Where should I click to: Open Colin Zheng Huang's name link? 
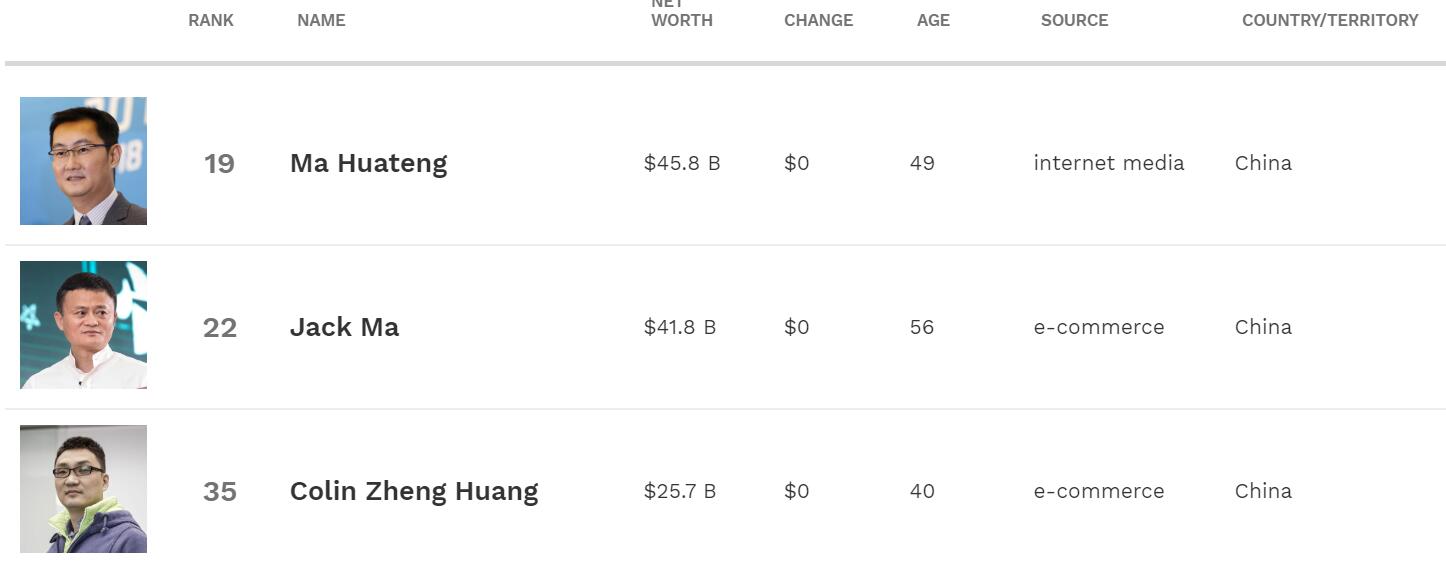pyautogui.click(x=413, y=491)
